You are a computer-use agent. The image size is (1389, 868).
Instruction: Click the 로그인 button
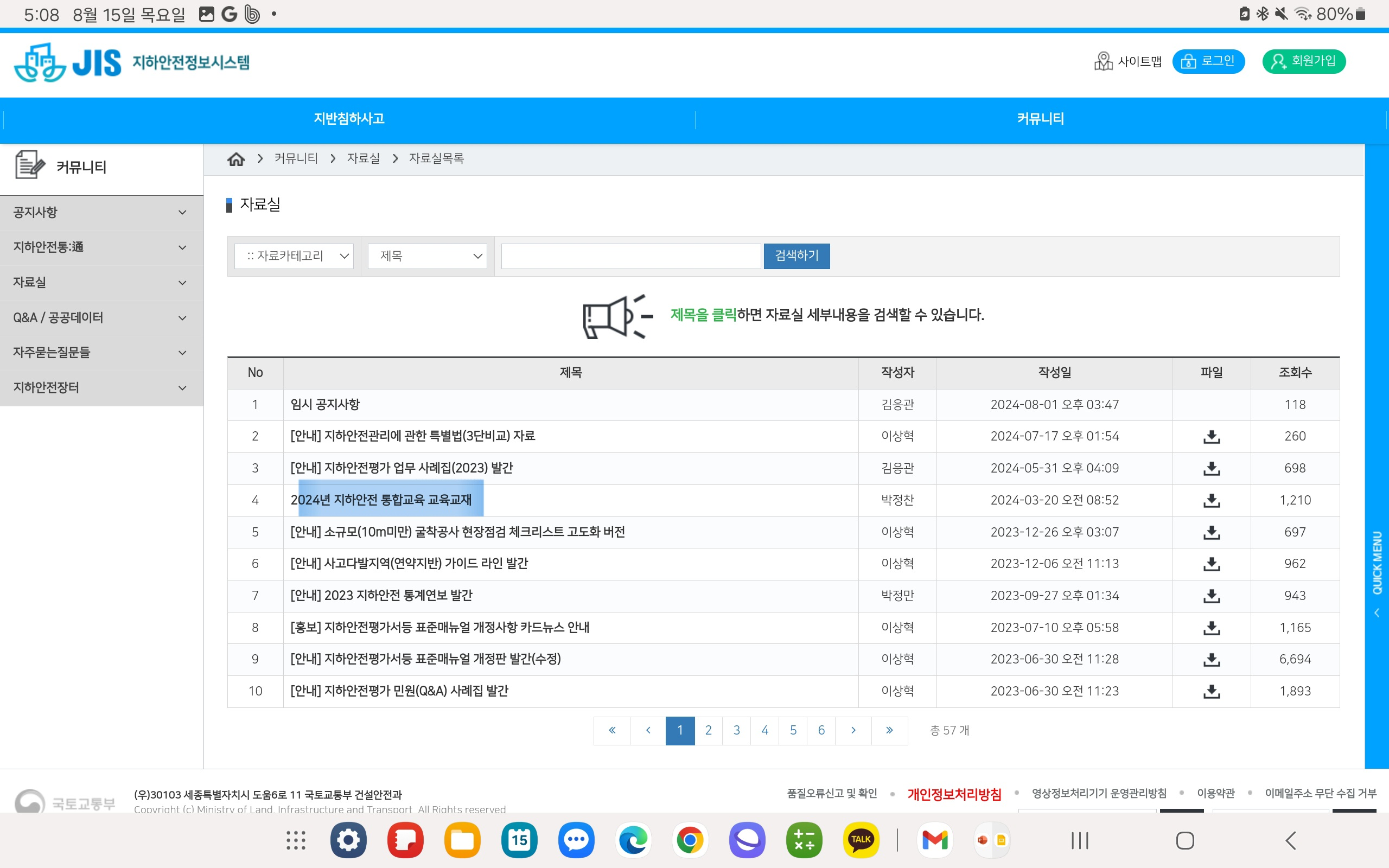[x=1208, y=61]
